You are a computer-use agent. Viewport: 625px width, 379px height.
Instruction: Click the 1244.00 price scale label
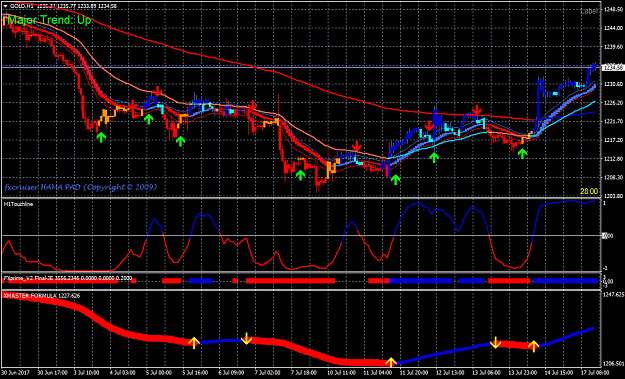pyautogui.click(x=613, y=28)
